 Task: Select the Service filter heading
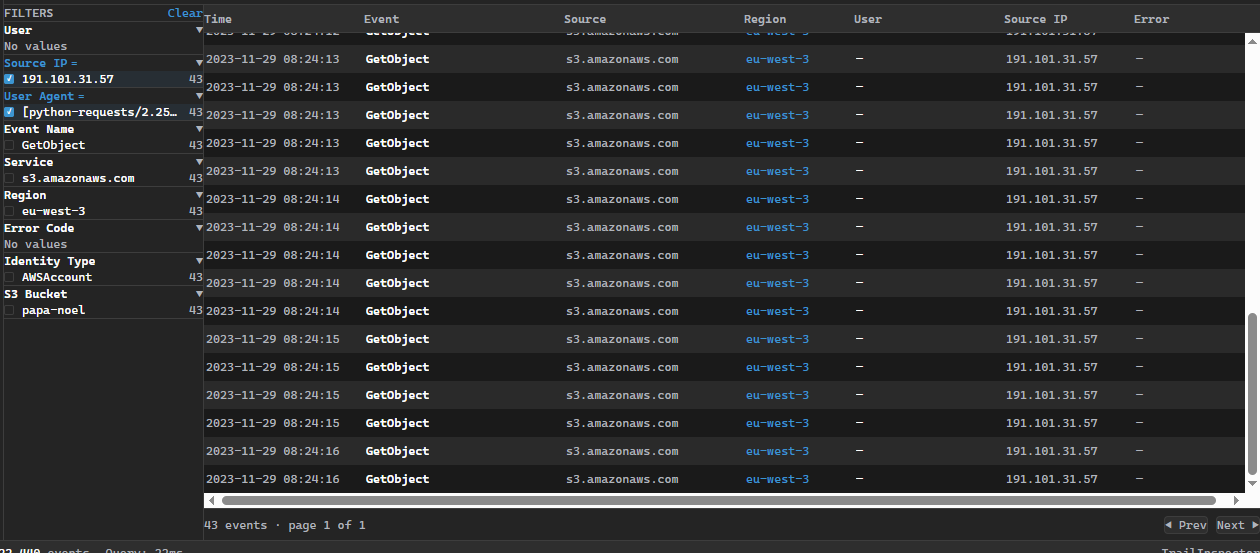tap(29, 162)
